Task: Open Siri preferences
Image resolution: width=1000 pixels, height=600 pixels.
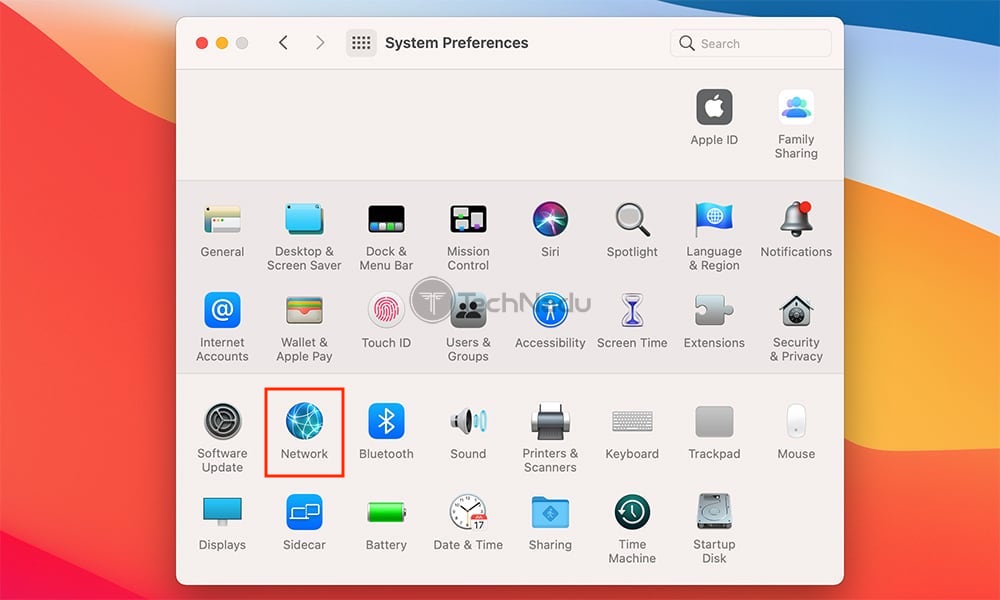Action: (550, 219)
